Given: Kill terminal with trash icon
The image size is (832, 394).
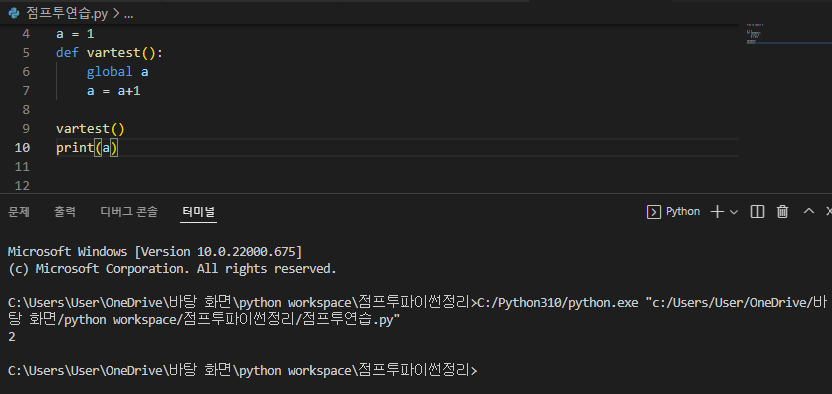Looking at the screenshot, I should [x=782, y=212].
